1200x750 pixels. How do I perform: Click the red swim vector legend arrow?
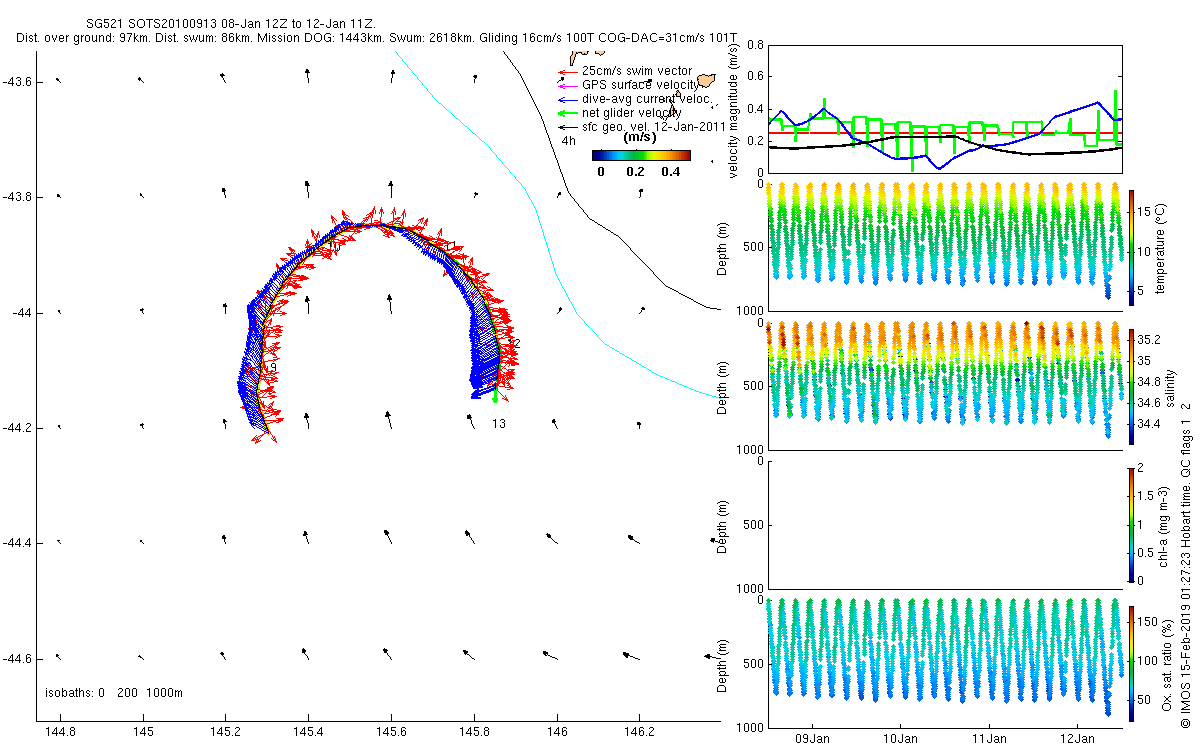tap(568, 72)
